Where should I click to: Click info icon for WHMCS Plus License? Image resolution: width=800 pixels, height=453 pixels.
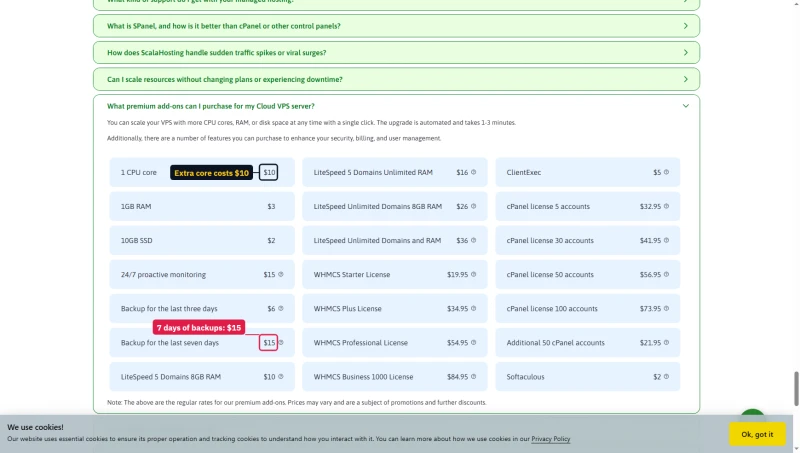pyautogui.click(x=473, y=309)
